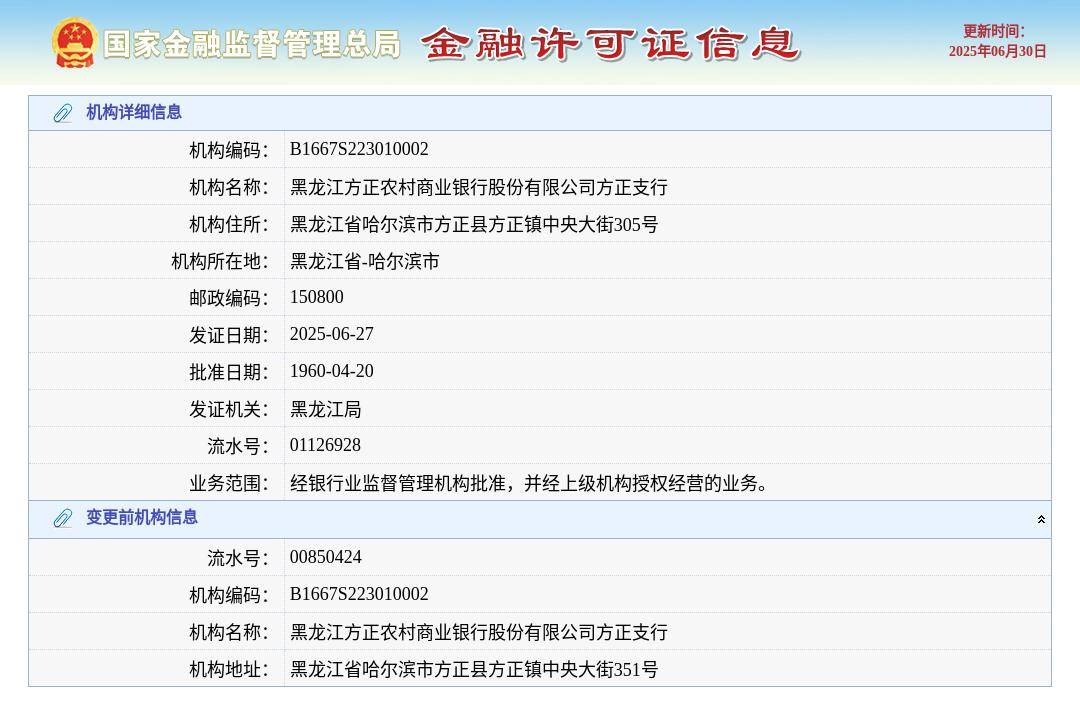Select the 机构名称 value in the 机构详细信息 section
Screen dimensions: 1080x701
tap(479, 187)
